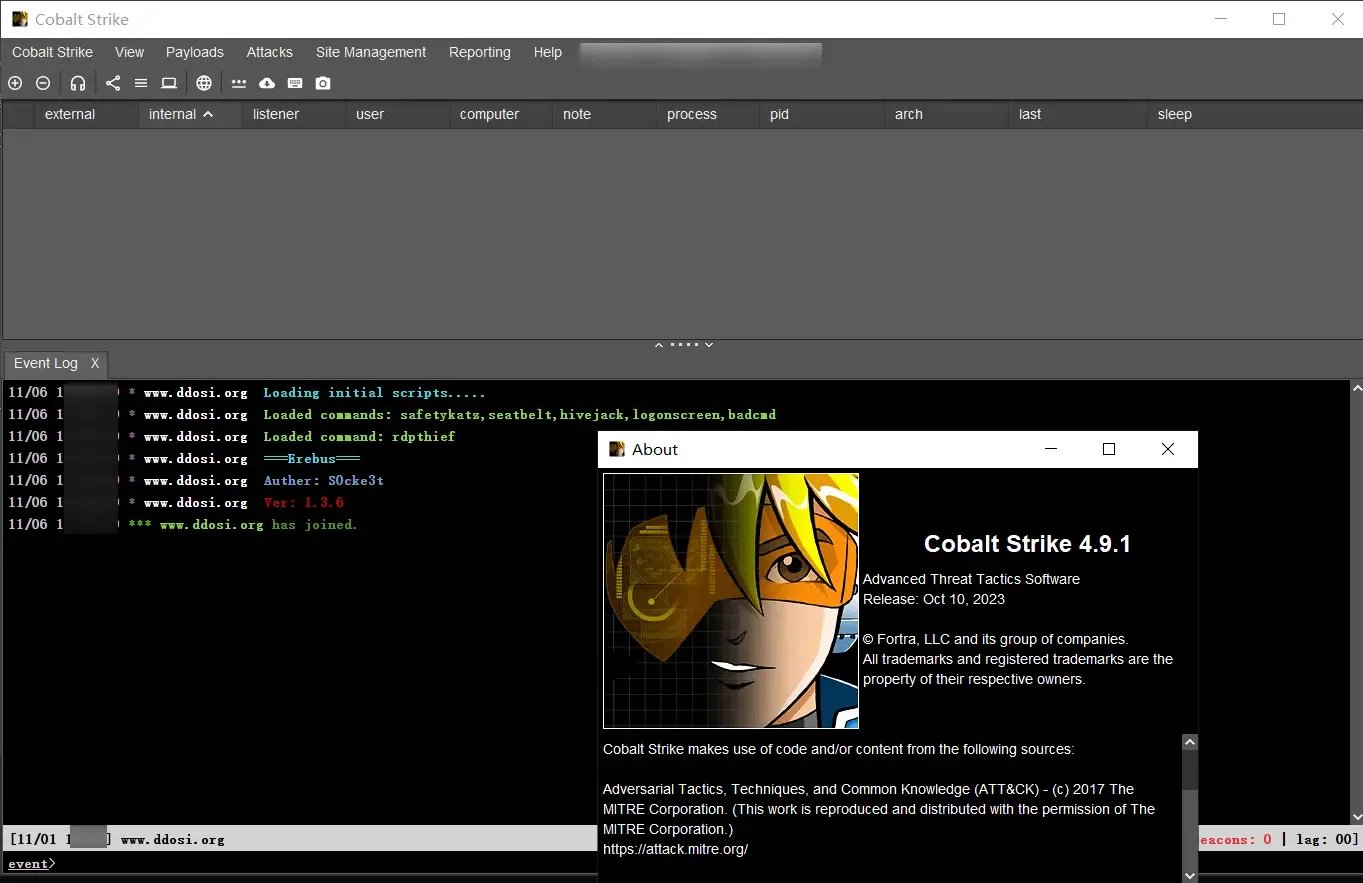Screen dimensions: 1363x883
Task: View screenshots with camera icon
Action: (323, 83)
